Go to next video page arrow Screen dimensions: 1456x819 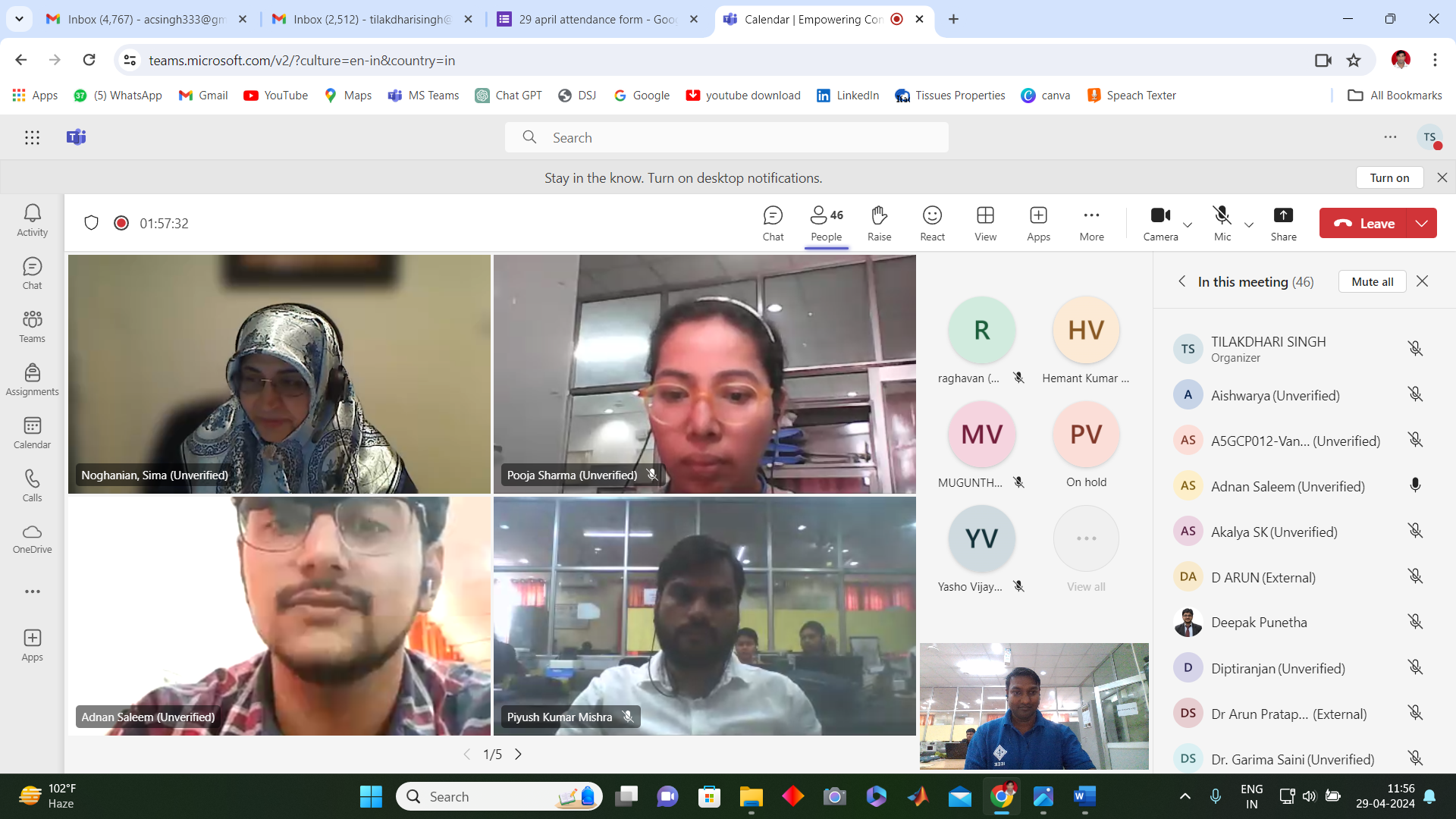(x=518, y=754)
